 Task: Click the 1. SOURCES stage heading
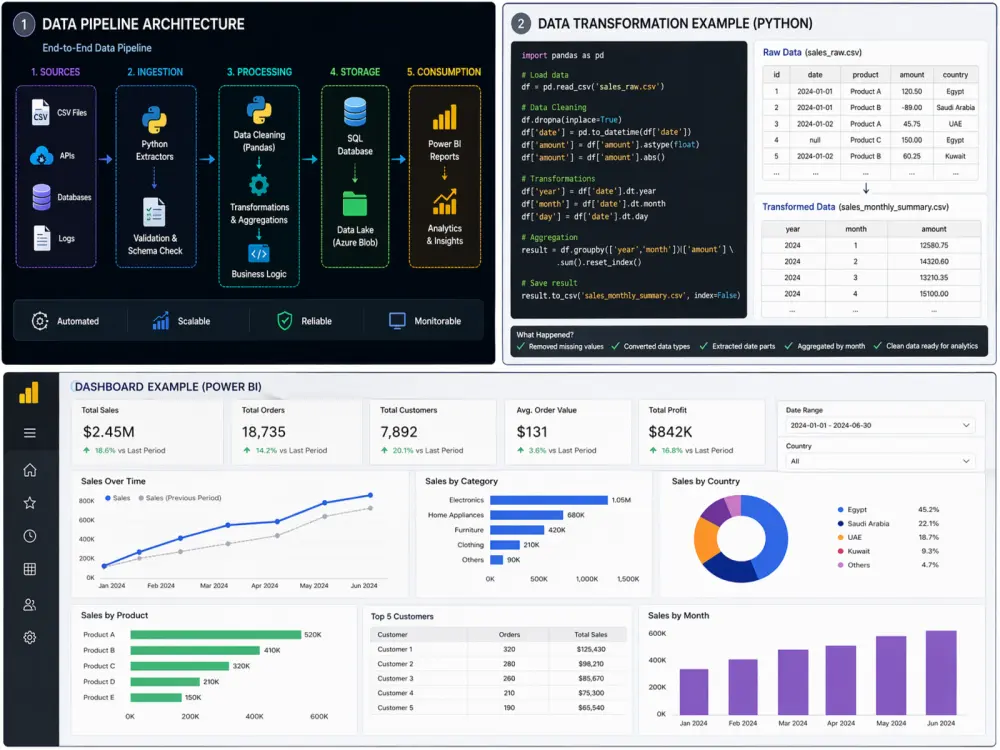(55, 72)
